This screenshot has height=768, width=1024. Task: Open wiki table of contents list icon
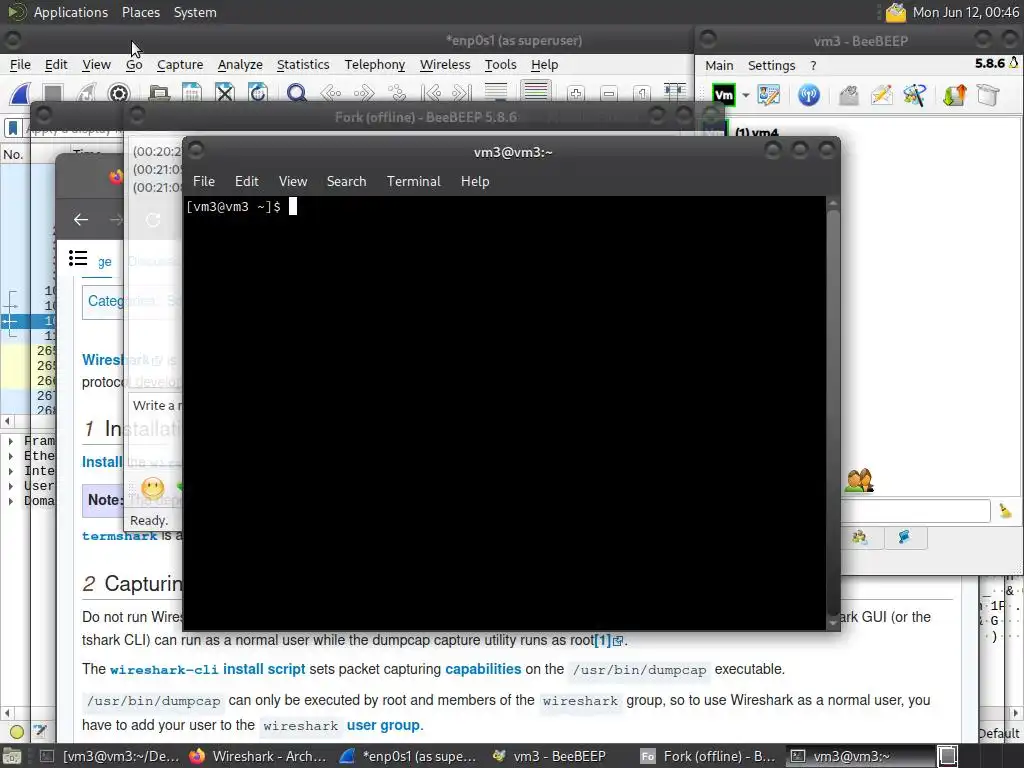pos(78,258)
